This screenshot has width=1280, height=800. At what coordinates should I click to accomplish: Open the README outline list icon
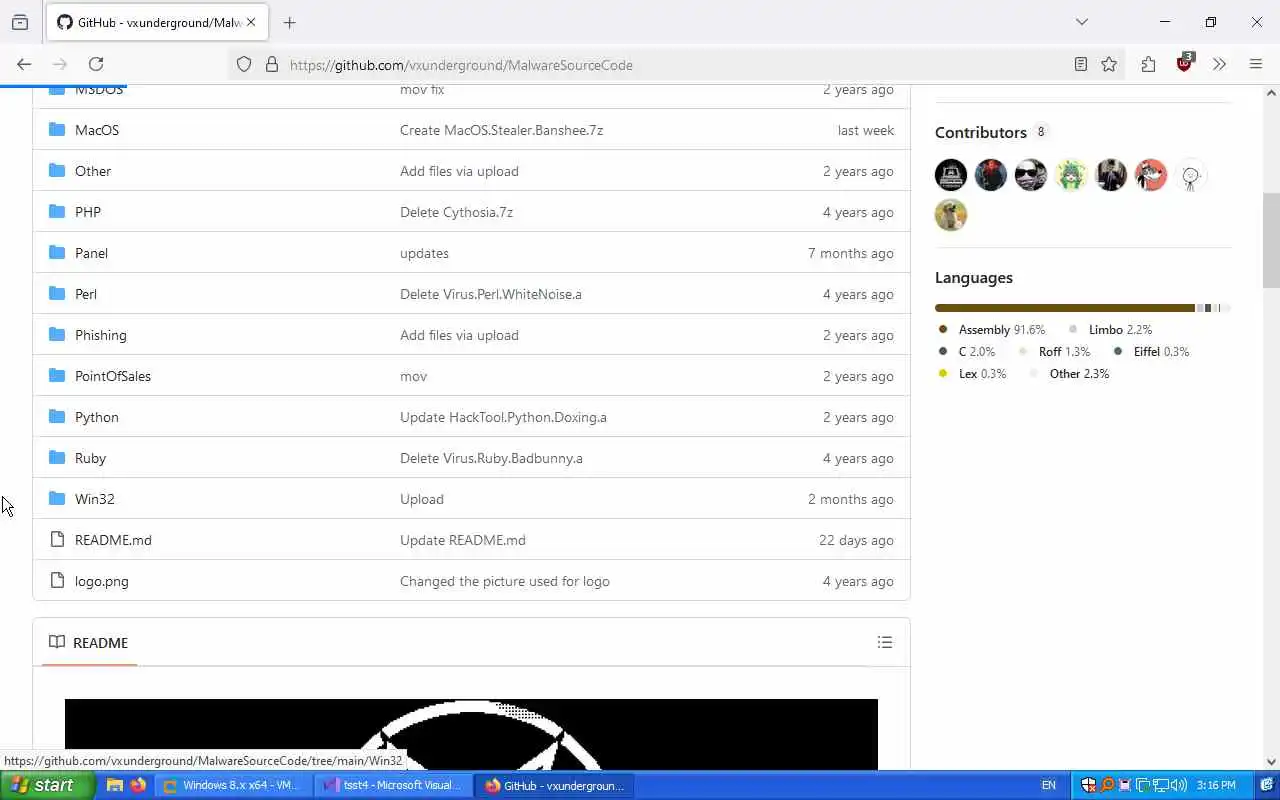pyautogui.click(x=885, y=642)
